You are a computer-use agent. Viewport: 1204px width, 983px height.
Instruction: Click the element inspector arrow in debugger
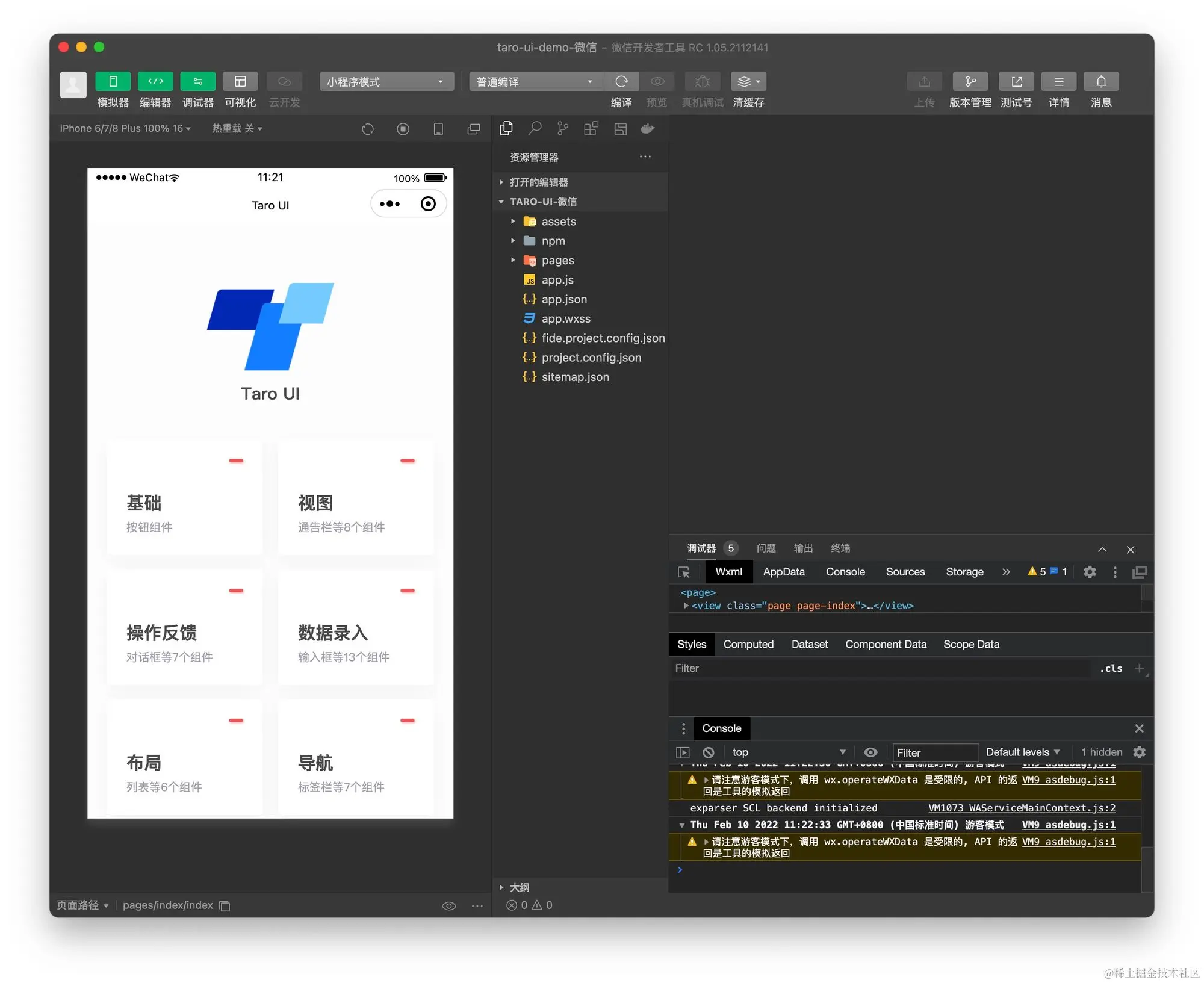[x=684, y=572]
